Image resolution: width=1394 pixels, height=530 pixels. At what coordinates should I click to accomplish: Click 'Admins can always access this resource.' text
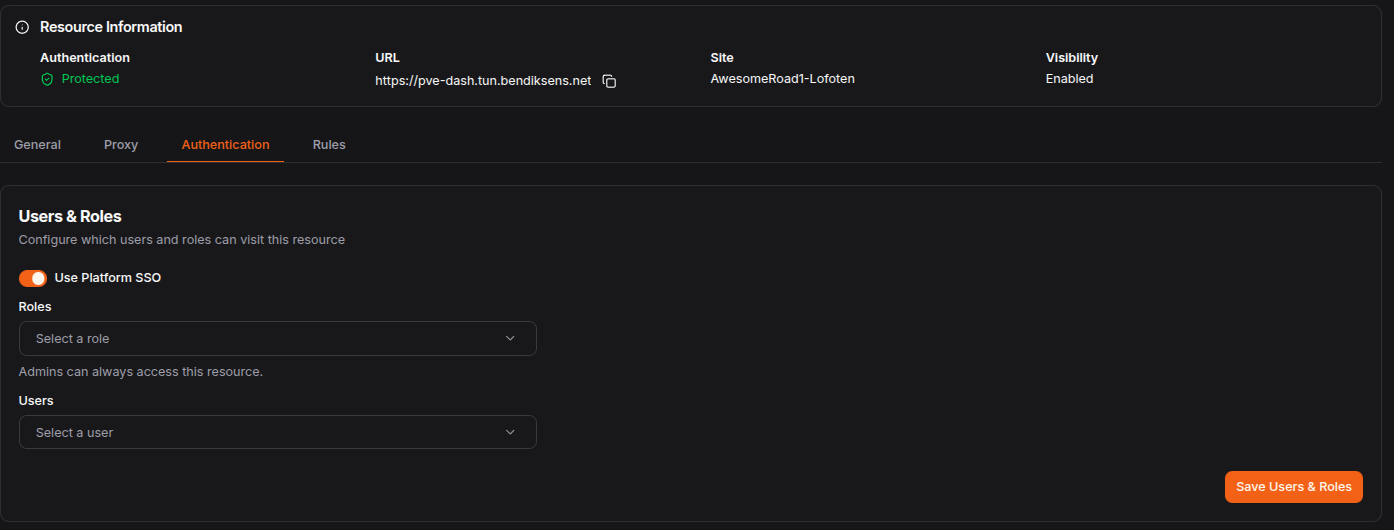(141, 372)
